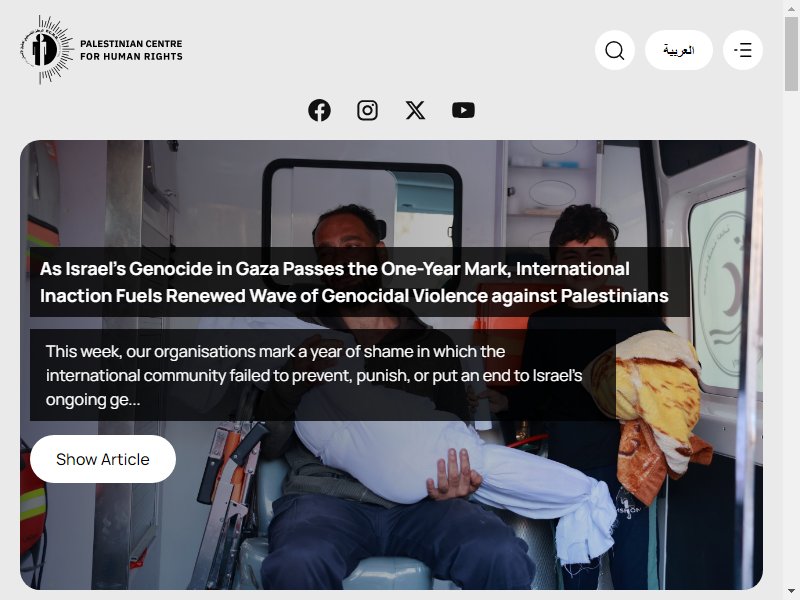Open the search magnifier button
800x600 pixels.
615,50
